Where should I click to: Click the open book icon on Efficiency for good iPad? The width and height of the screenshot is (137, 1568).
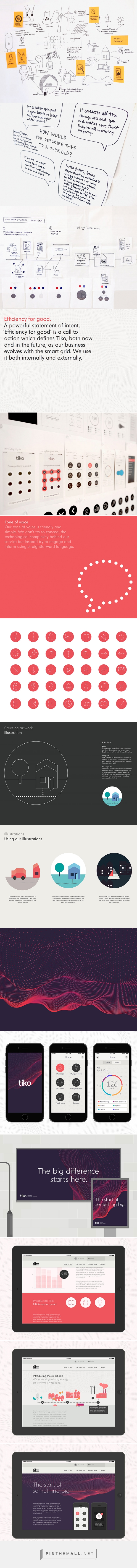pyautogui.click(x=71, y=1302)
